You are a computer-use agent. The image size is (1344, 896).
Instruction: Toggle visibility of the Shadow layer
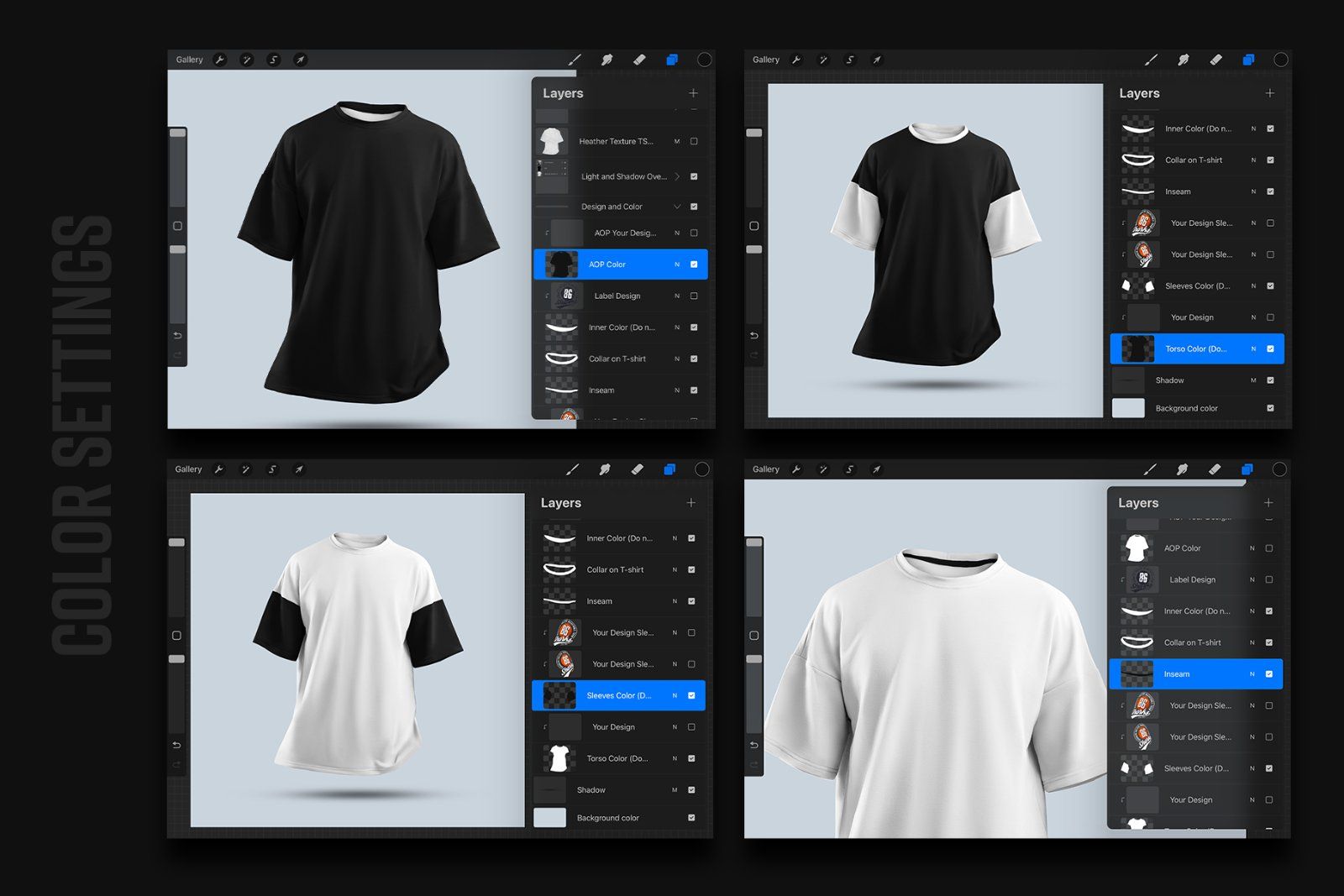coord(1268,380)
